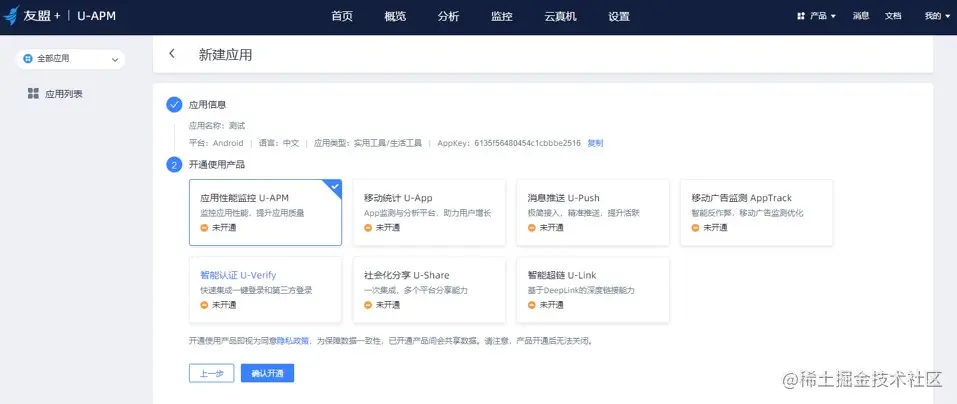Click AppTrack card's 未开通 status icon
The width and height of the screenshot is (957, 404).
pos(695,228)
